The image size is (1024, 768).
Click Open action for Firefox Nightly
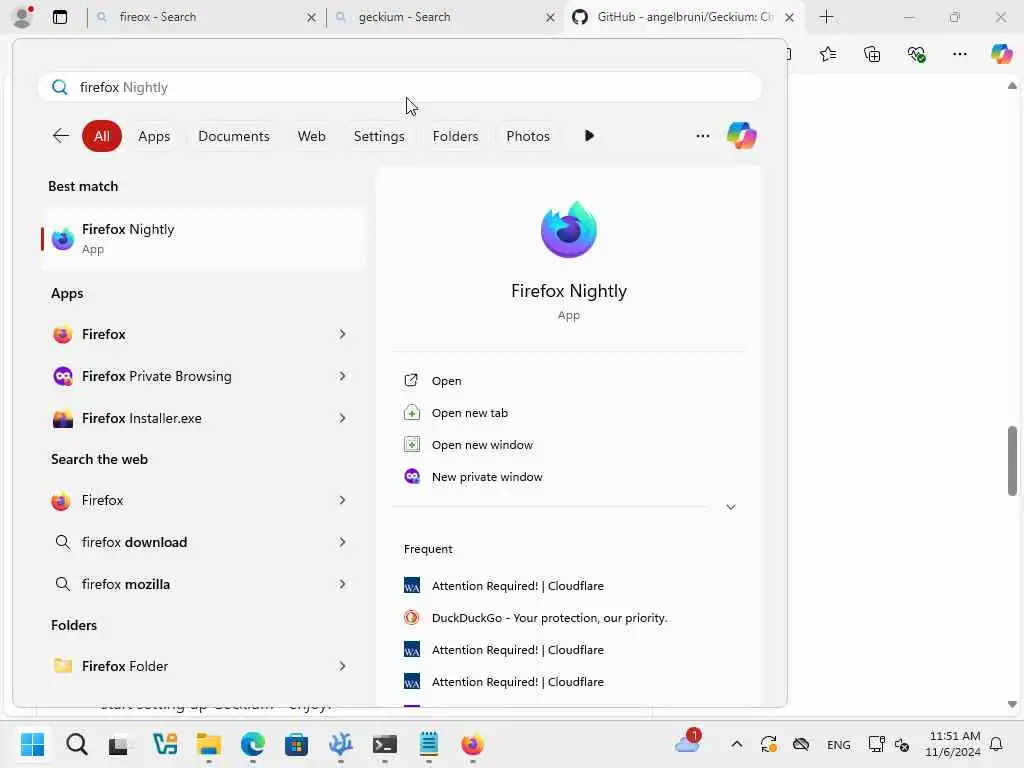[x=446, y=381]
